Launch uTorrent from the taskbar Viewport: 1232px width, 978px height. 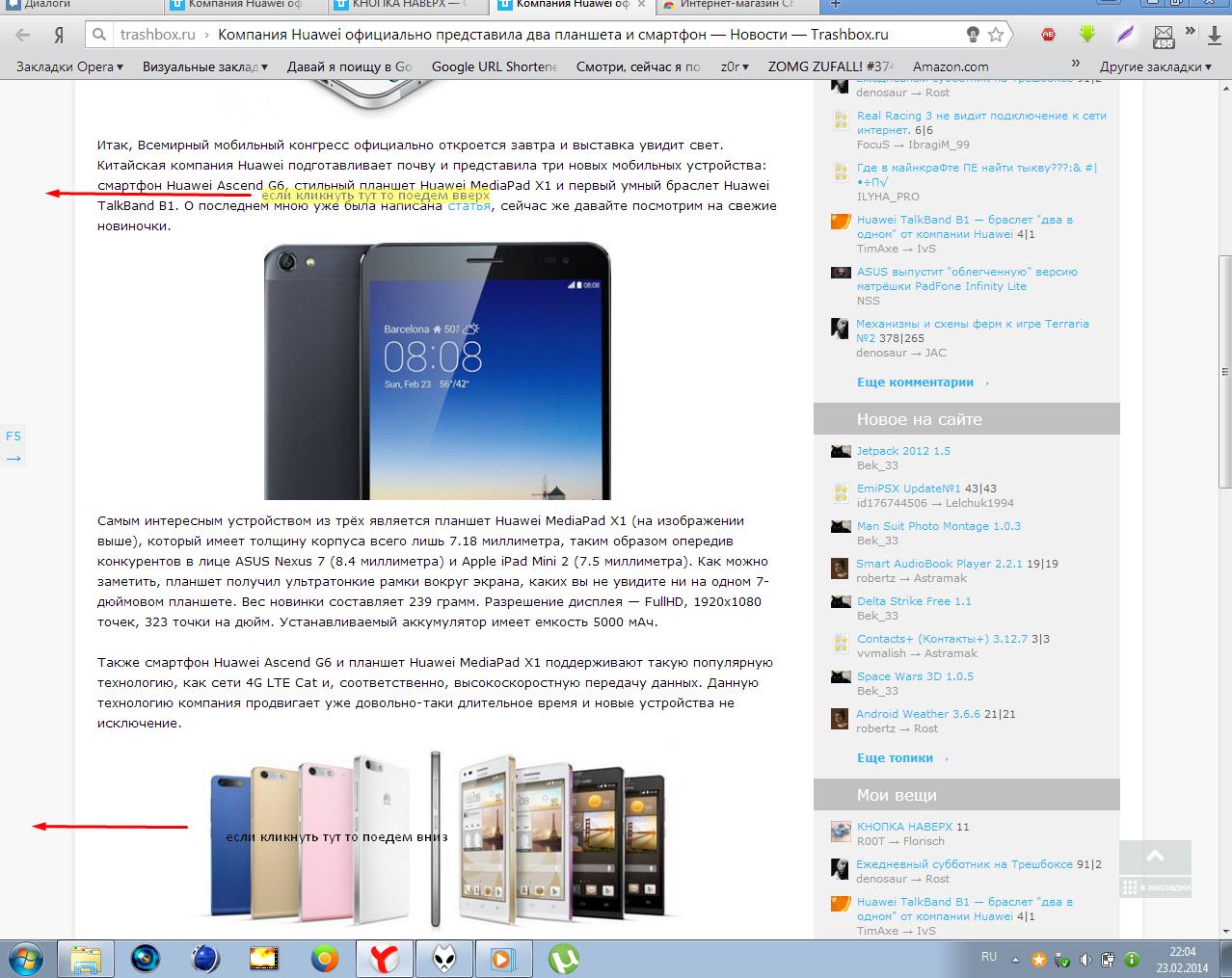pos(563,958)
